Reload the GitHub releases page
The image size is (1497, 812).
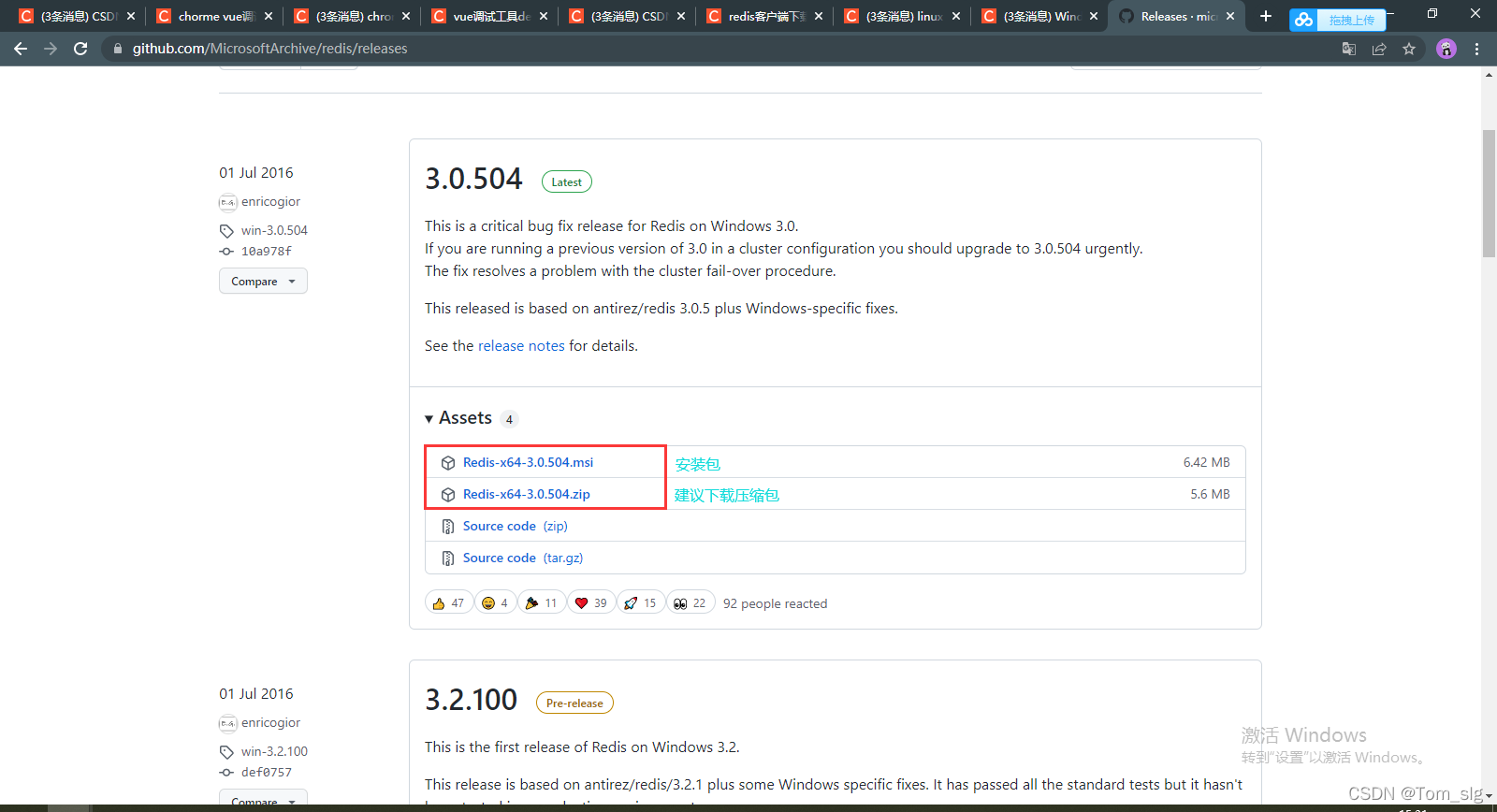click(x=80, y=49)
